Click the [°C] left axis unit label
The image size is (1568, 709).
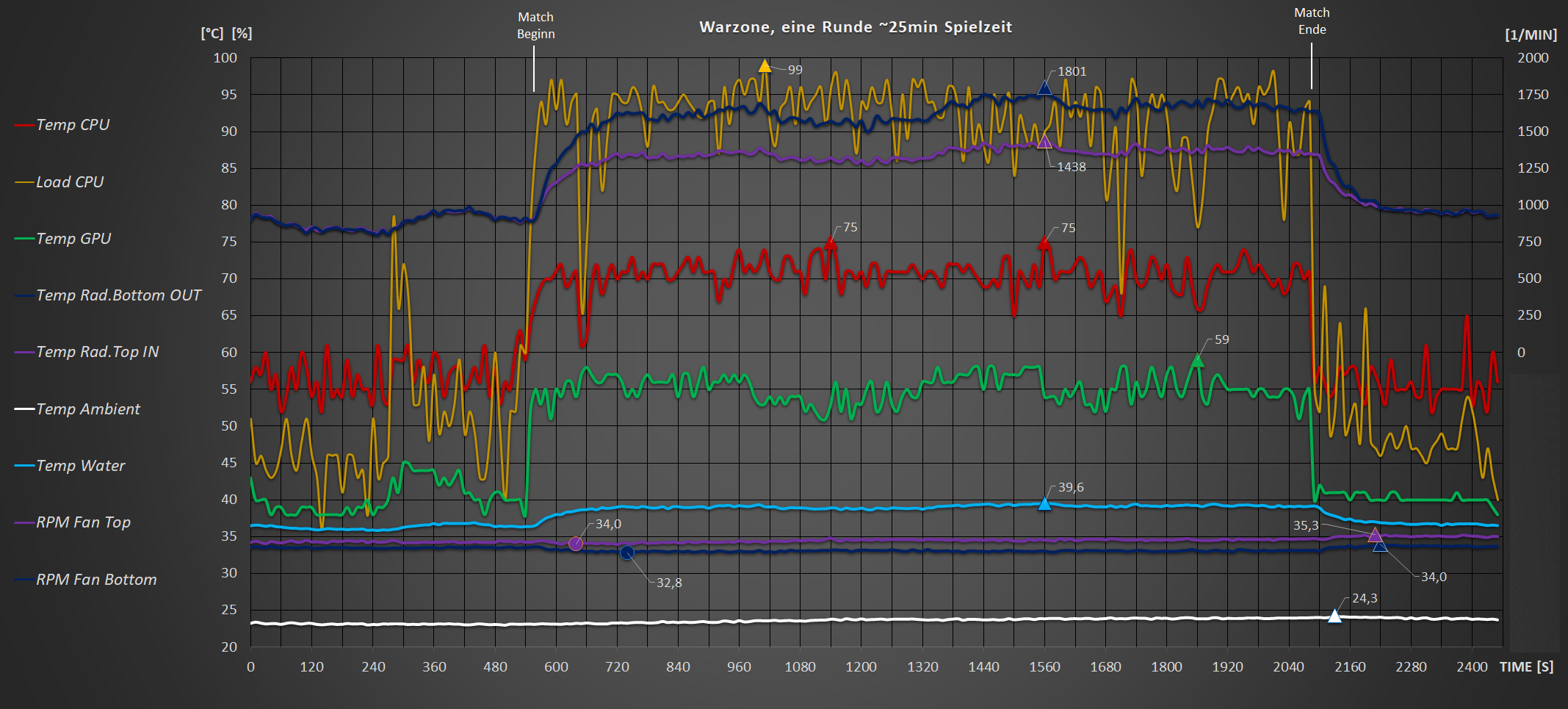coord(212,33)
